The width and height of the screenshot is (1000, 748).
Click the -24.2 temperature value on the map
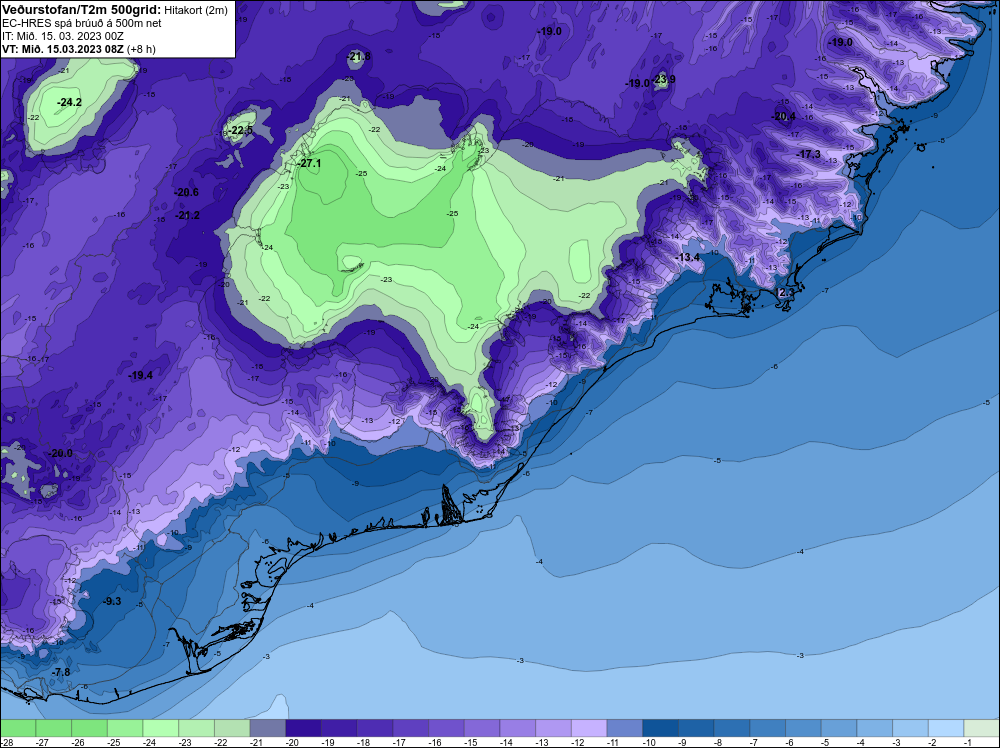(69, 102)
